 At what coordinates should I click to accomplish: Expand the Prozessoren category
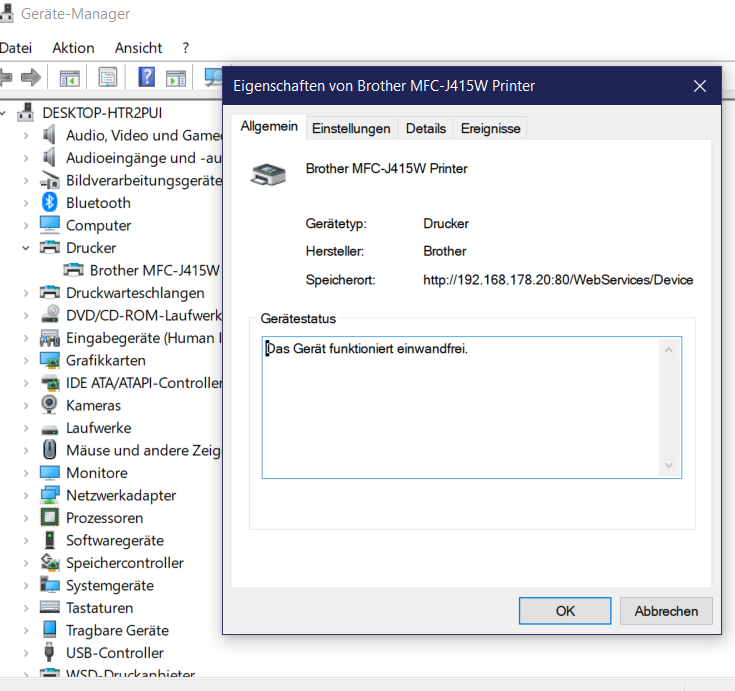tap(26, 518)
